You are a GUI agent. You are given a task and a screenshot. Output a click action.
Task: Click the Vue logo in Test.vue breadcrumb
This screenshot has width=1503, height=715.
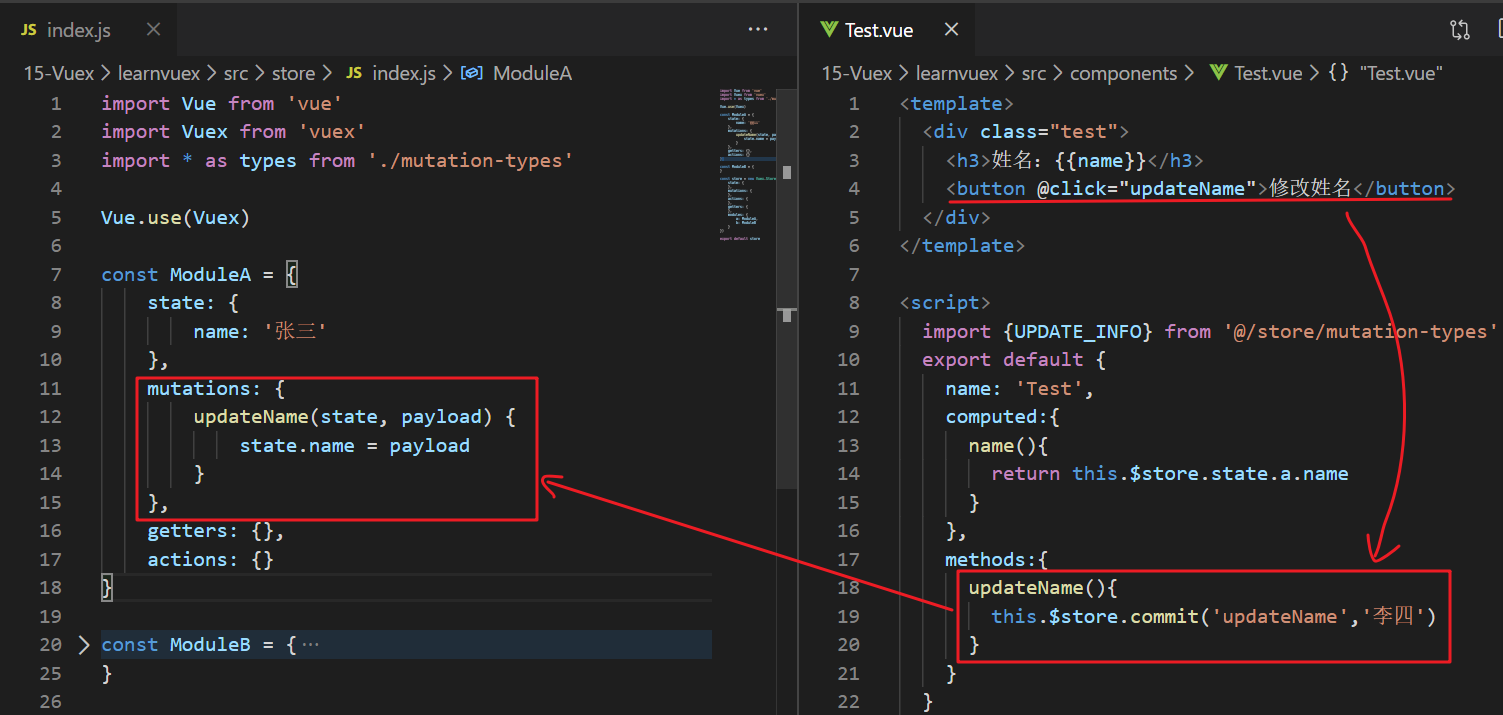pyautogui.click(x=1217, y=73)
